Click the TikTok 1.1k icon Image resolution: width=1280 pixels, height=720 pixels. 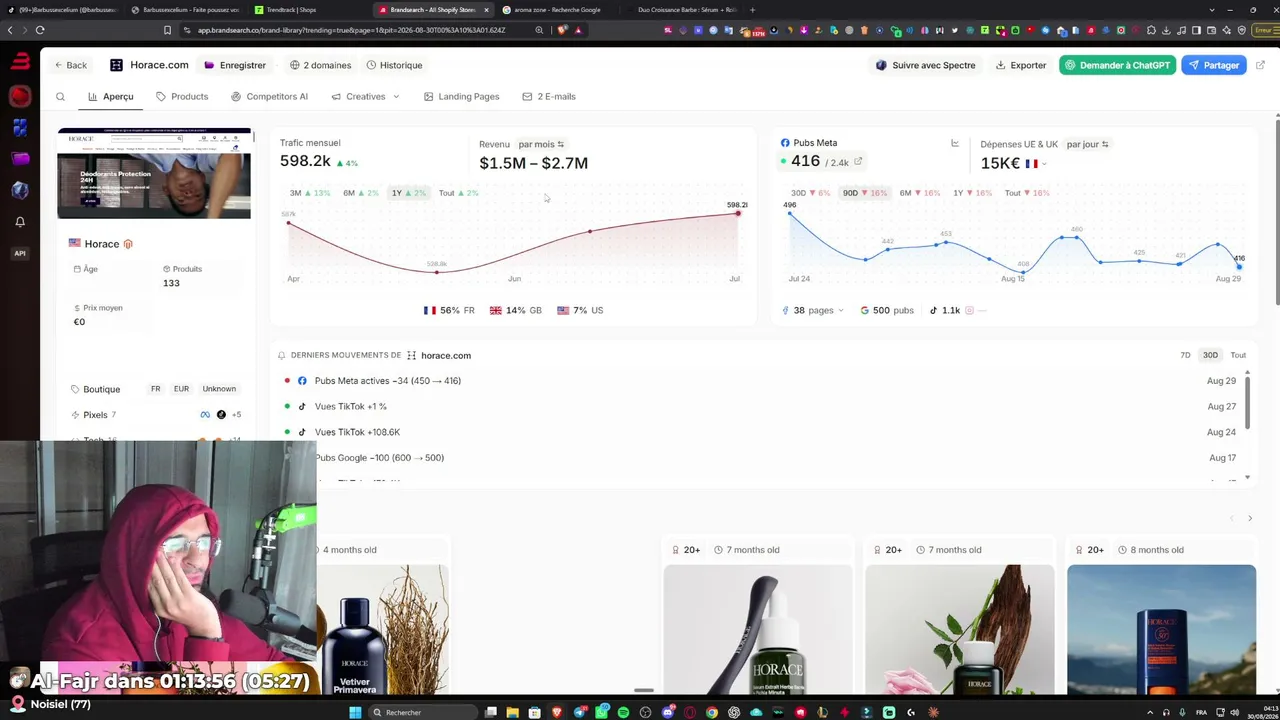[933, 310]
